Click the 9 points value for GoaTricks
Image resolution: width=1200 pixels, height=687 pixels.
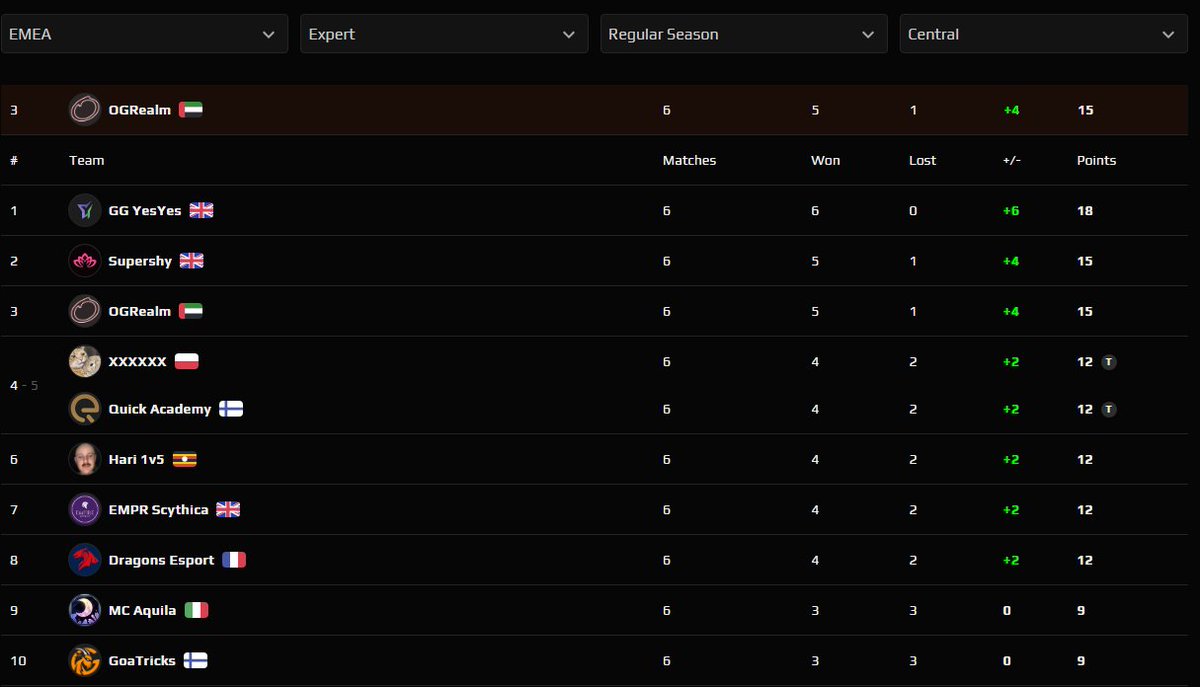(x=1081, y=660)
